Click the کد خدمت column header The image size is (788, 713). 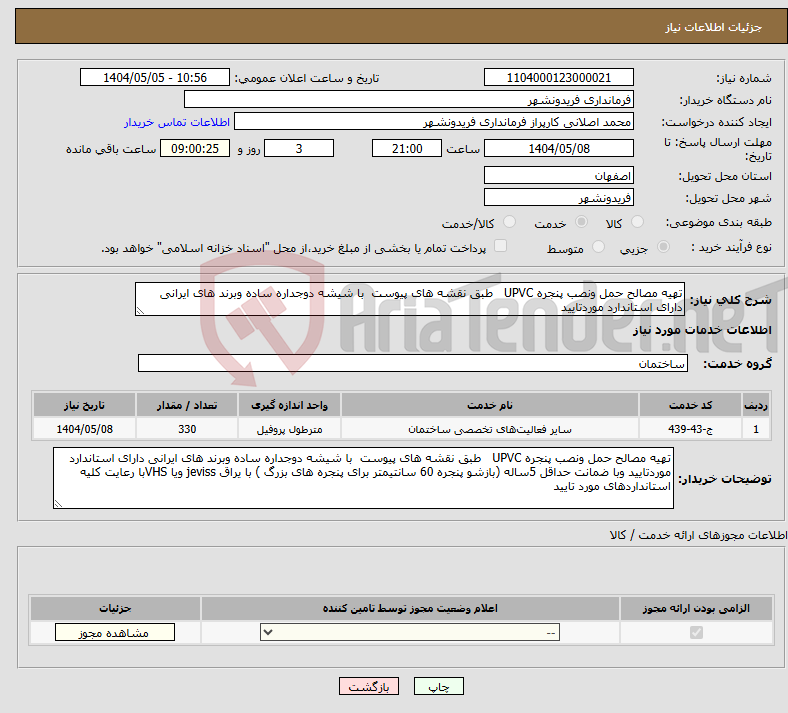pos(691,405)
